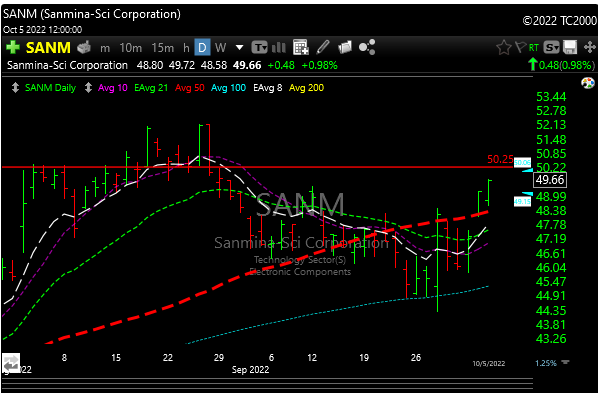Click the EAvg 21 indicator label
This screenshot has height=393, width=598.
[x=151, y=88]
